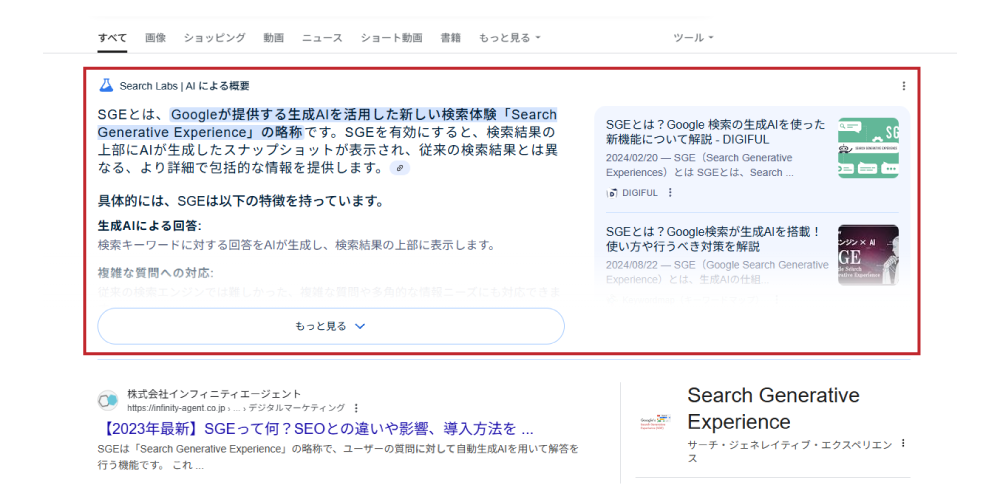Click the Search Generative Experience panel title

pyautogui.click(x=773, y=409)
